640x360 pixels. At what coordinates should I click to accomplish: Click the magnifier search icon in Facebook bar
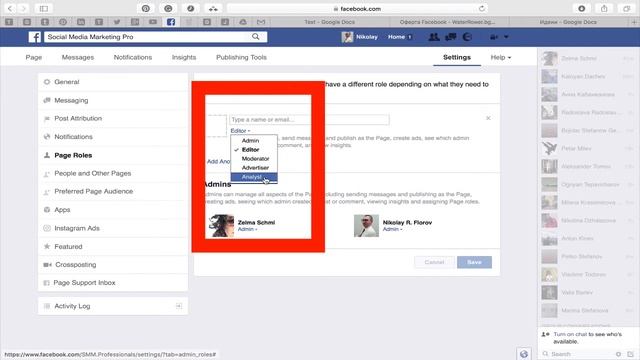click(256, 37)
